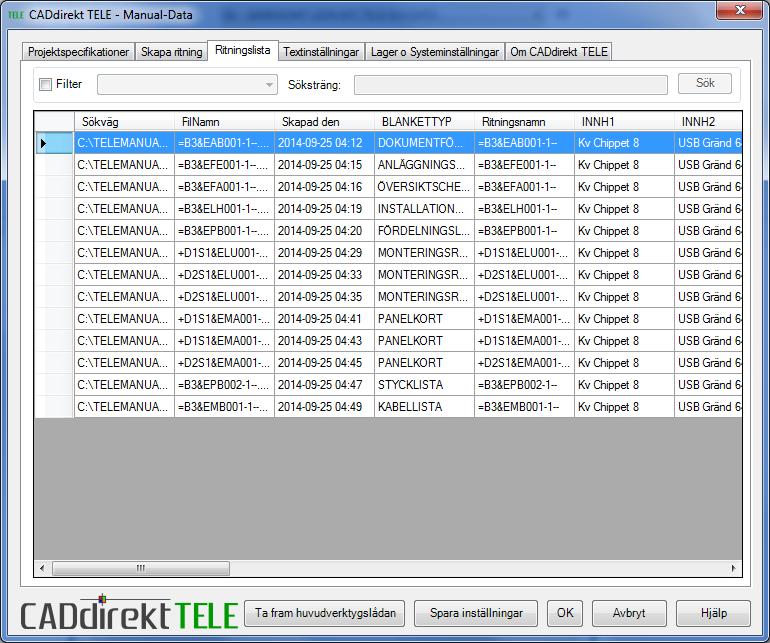
Task: Sort by the Sökväg column header
Action: pos(124,122)
